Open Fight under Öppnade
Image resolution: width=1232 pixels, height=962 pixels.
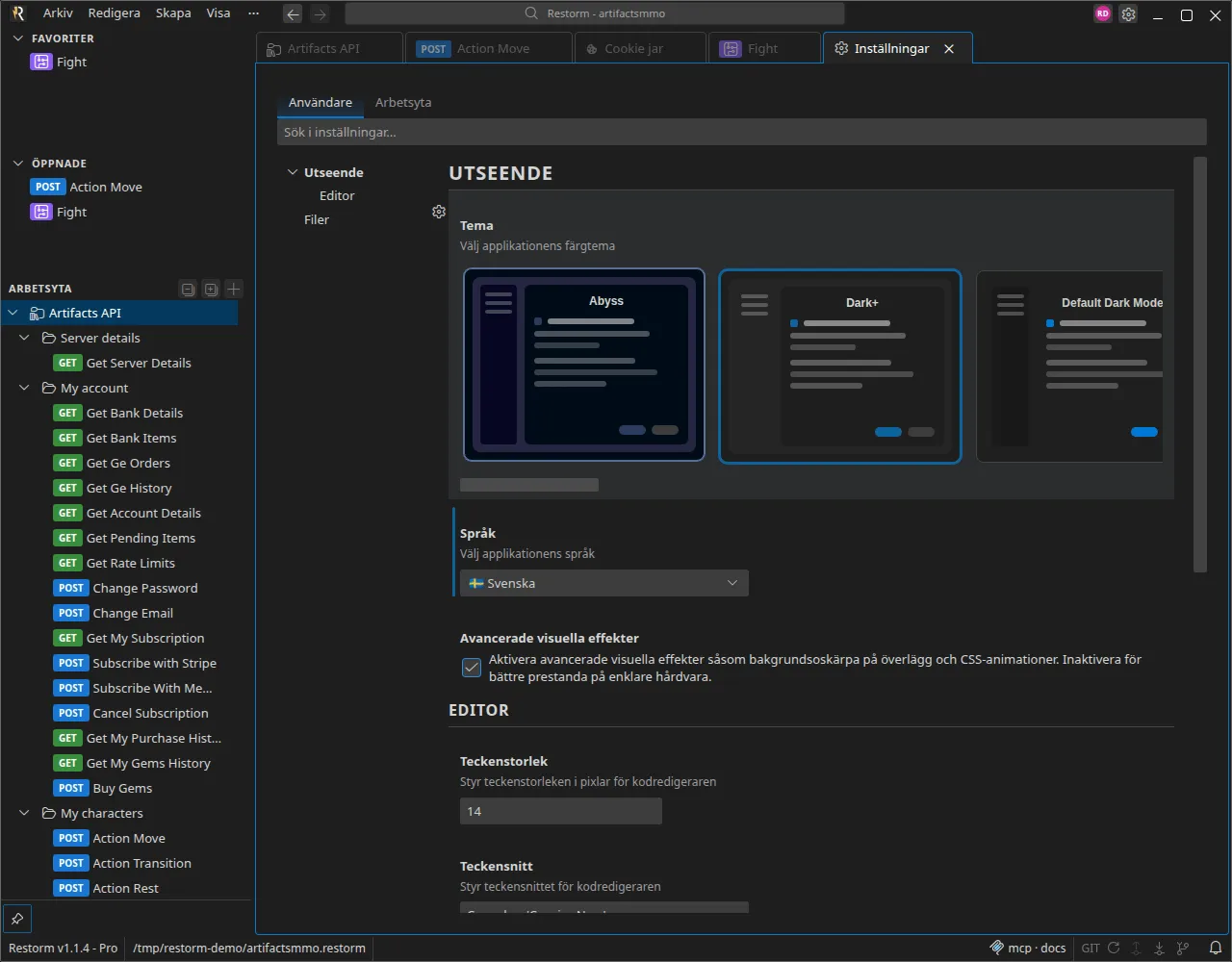[x=60, y=212]
